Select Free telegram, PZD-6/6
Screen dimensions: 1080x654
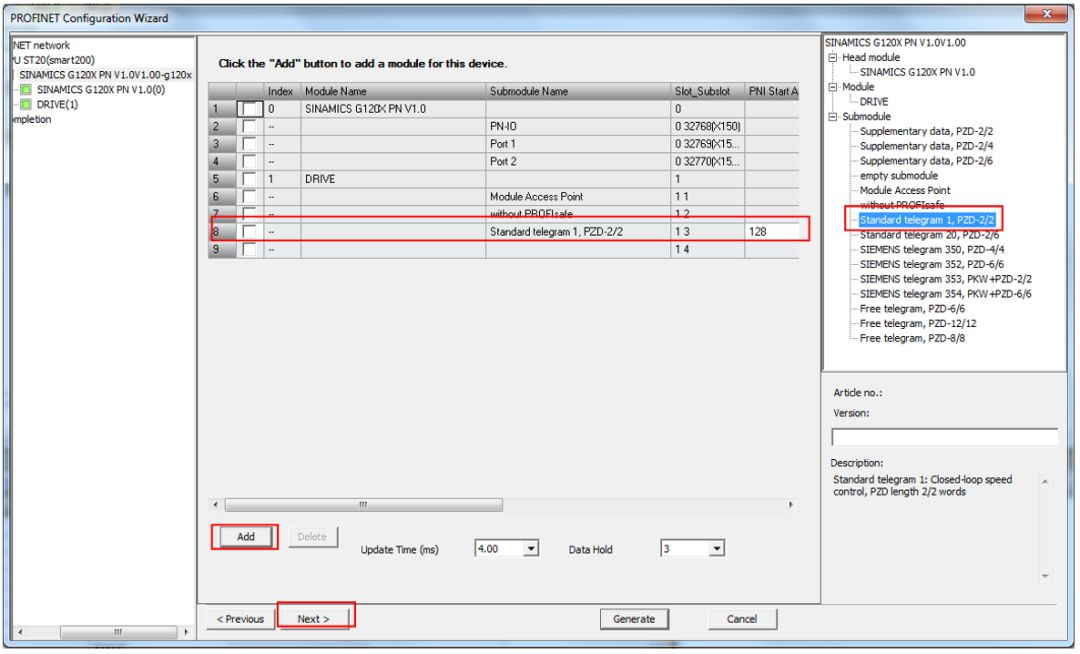coord(912,309)
